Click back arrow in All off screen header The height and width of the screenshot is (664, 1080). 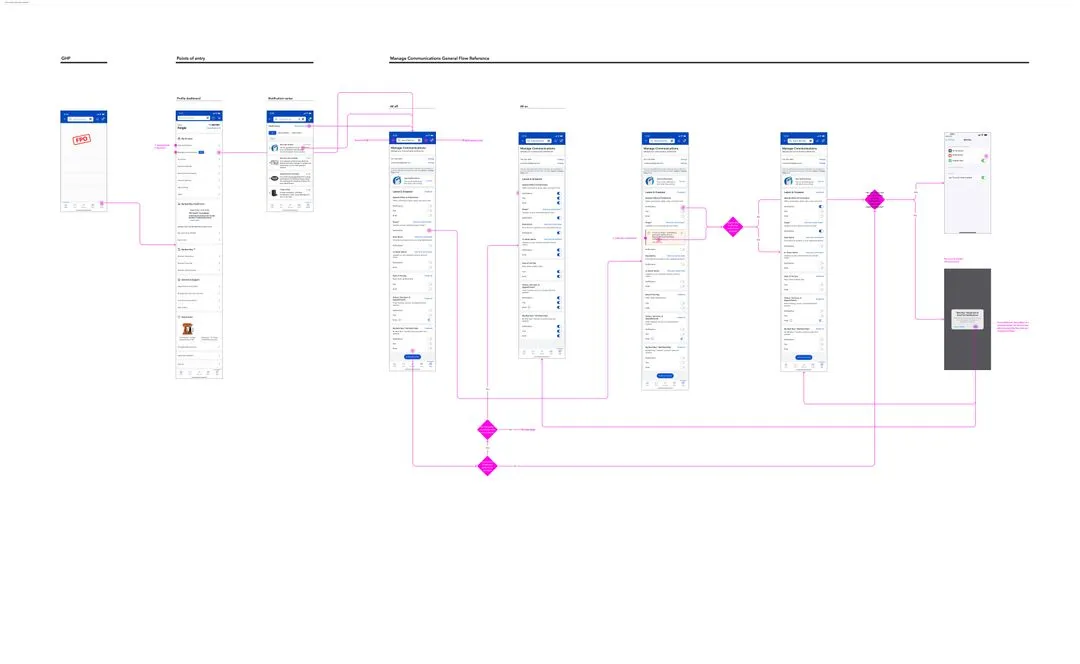pyautogui.click(x=393, y=140)
